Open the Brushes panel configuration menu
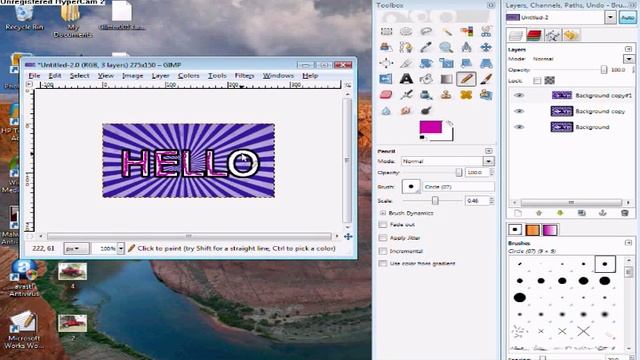 click(628, 243)
